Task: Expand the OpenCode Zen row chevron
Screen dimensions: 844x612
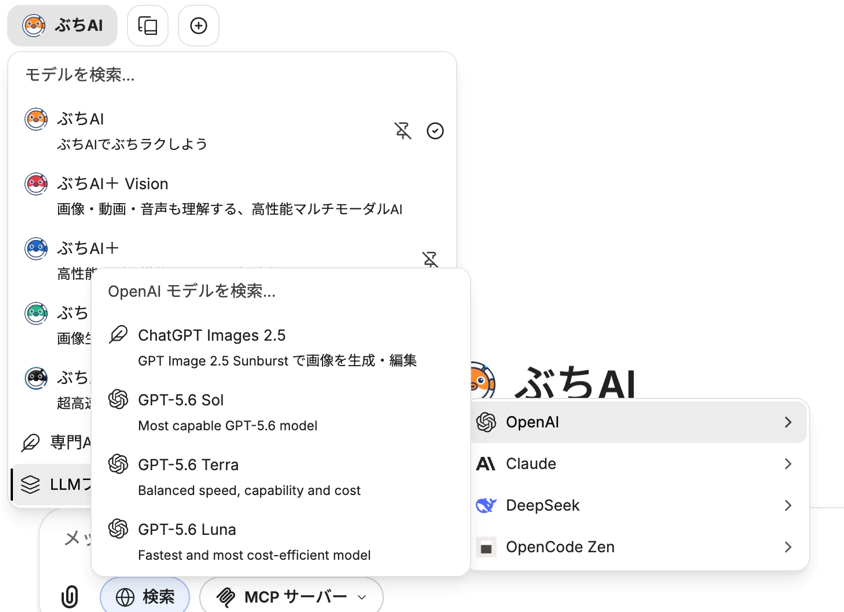Action: (788, 547)
